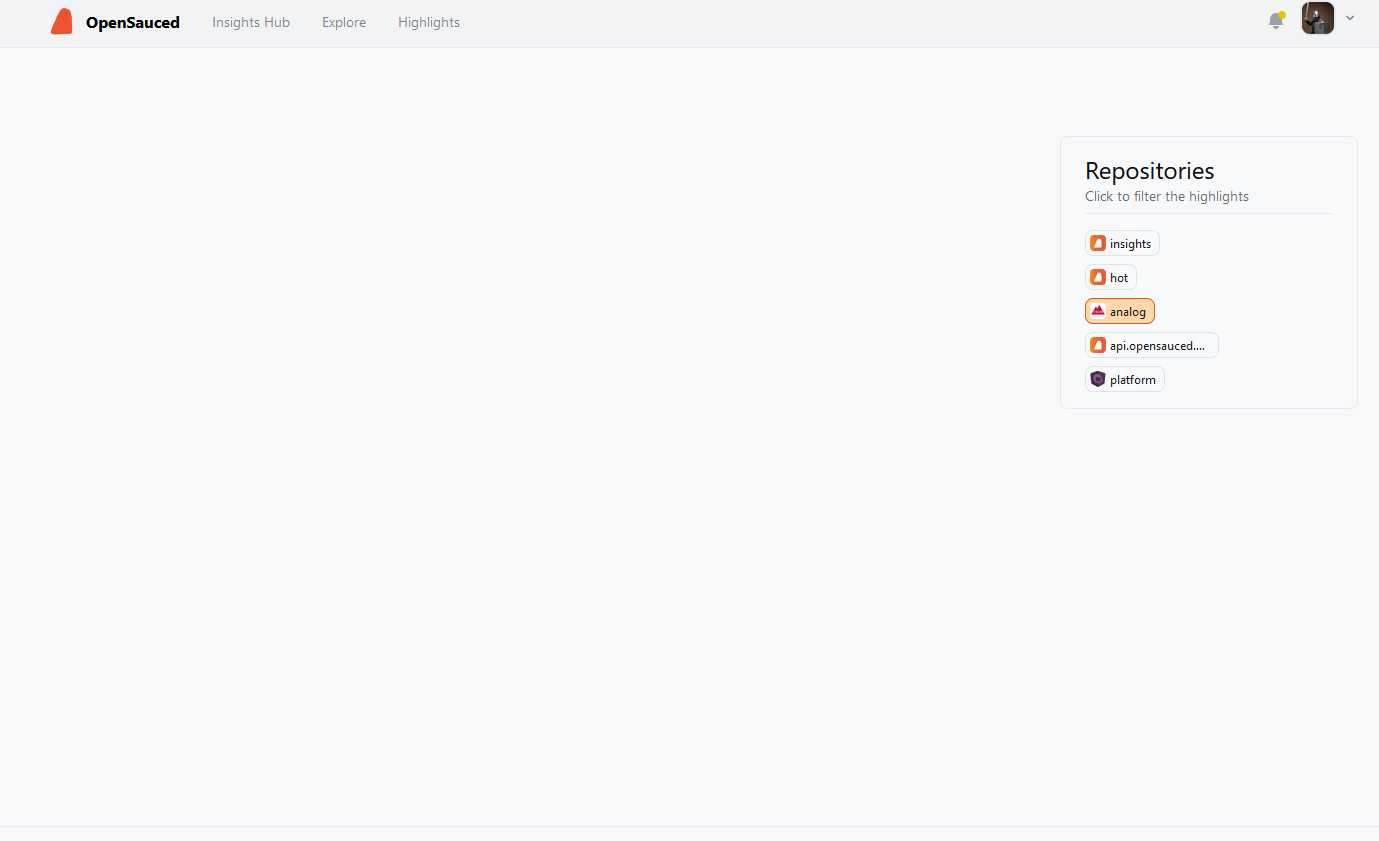Toggle the platform repository filter
Image resolution: width=1379 pixels, height=841 pixels.
(1124, 379)
